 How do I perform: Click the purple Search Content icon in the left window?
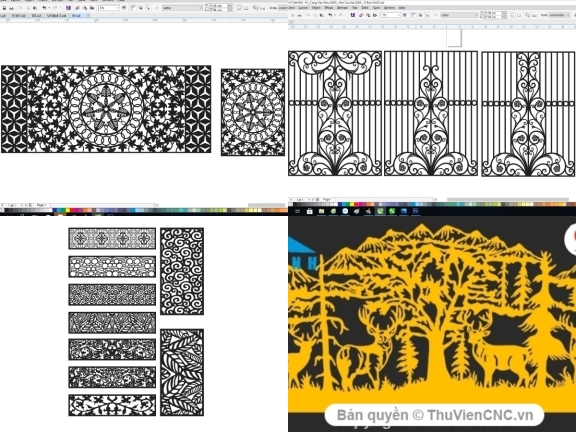[68, 8]
